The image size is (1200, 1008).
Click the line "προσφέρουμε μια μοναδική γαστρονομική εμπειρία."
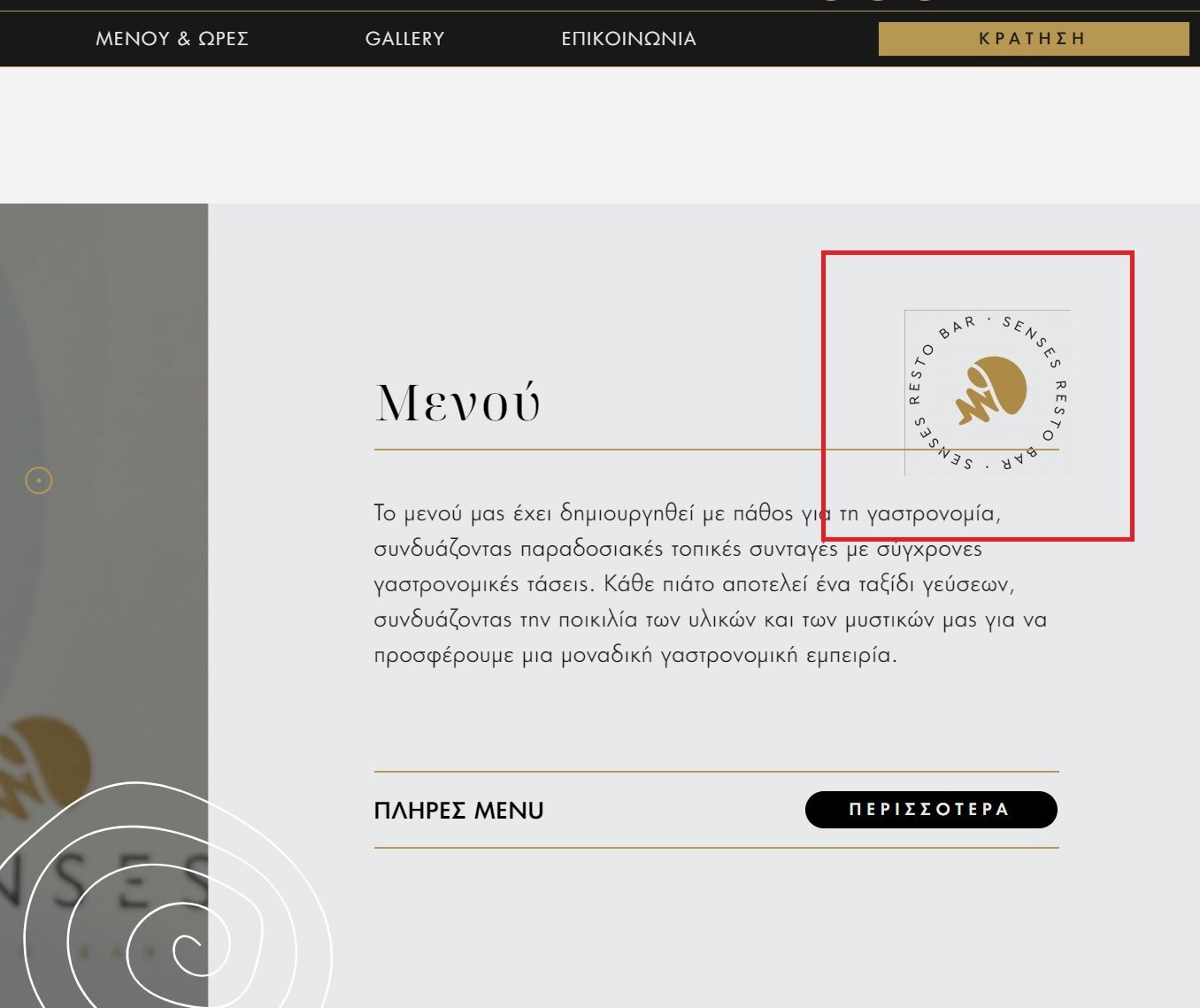pyautogui.click(x=635, y=656)
